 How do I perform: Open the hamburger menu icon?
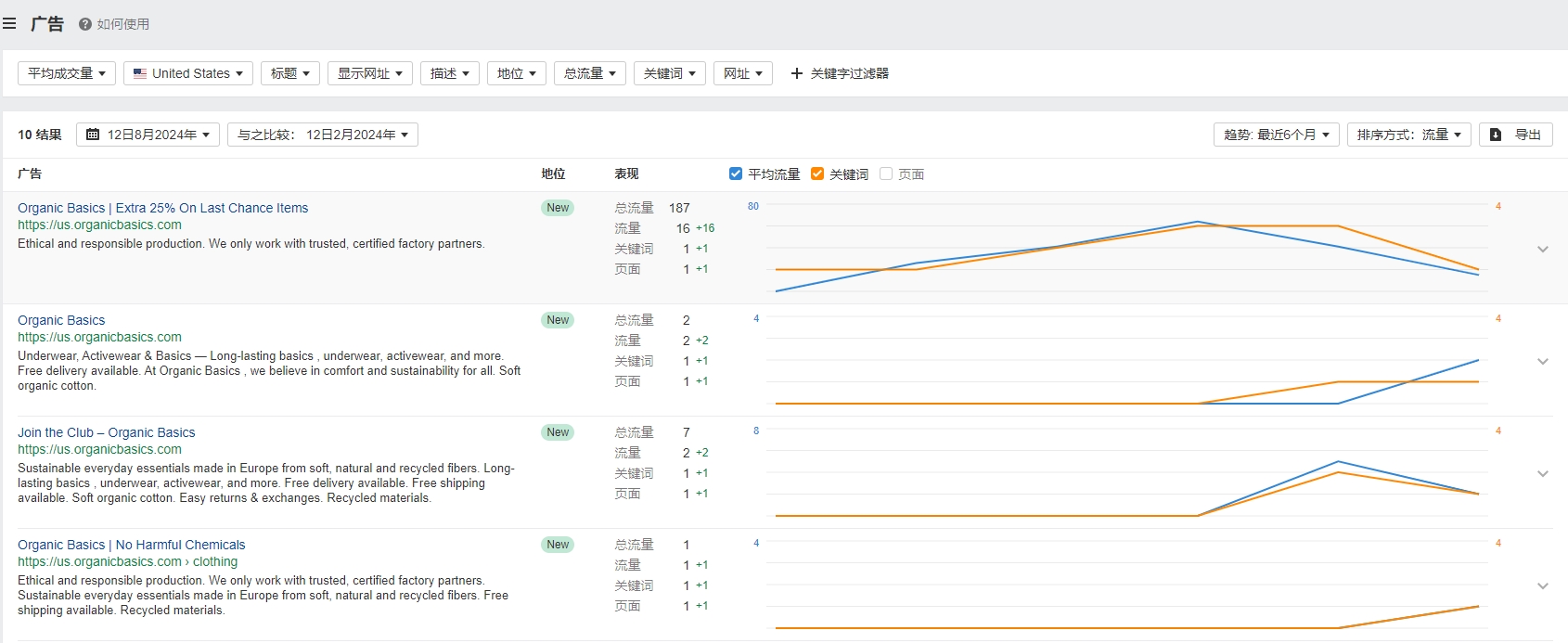(9, 24)
